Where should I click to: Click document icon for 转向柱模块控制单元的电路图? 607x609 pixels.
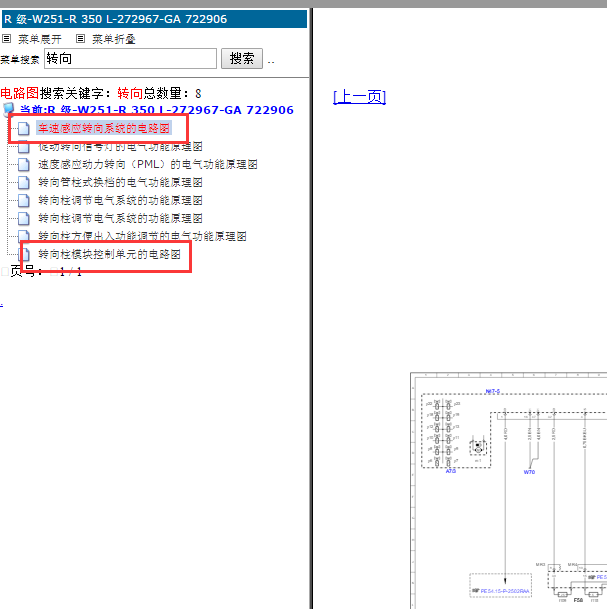[25, 254]
